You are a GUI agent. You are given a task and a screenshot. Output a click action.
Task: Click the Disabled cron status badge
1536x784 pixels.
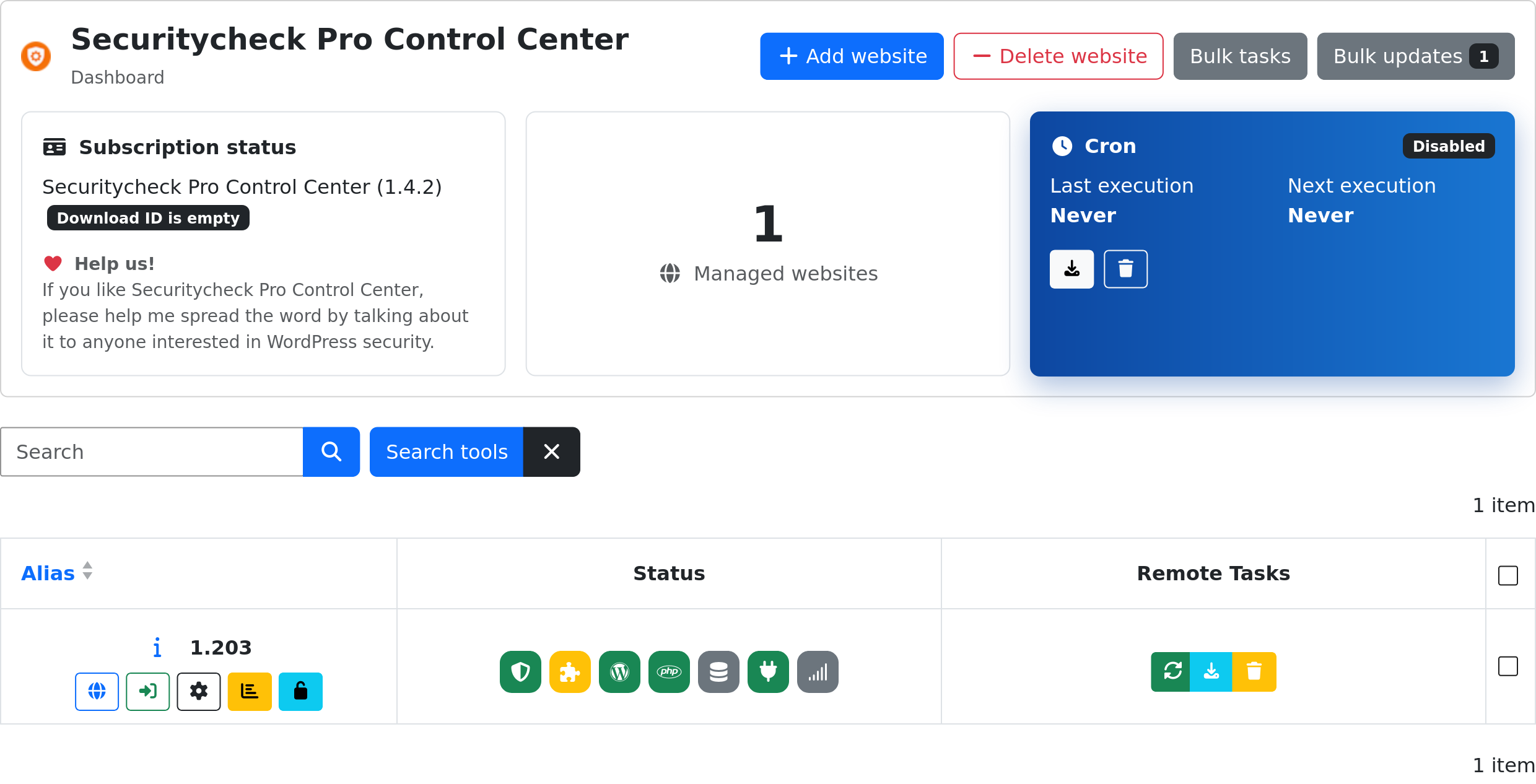1449,146
